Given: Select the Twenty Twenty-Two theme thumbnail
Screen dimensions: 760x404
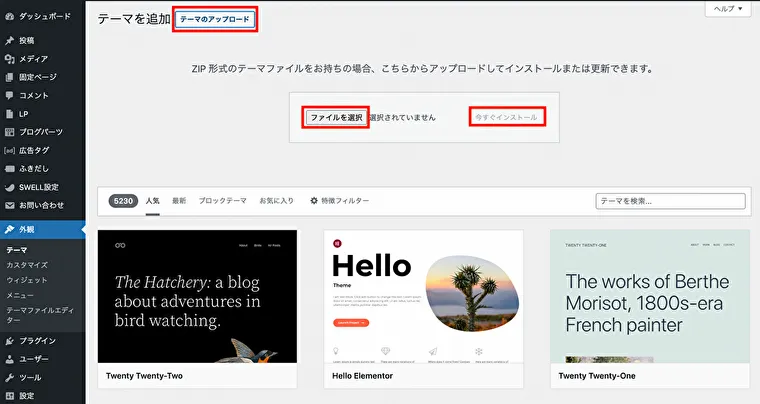Looking at the screenshot, I should [x=197, y=296].
